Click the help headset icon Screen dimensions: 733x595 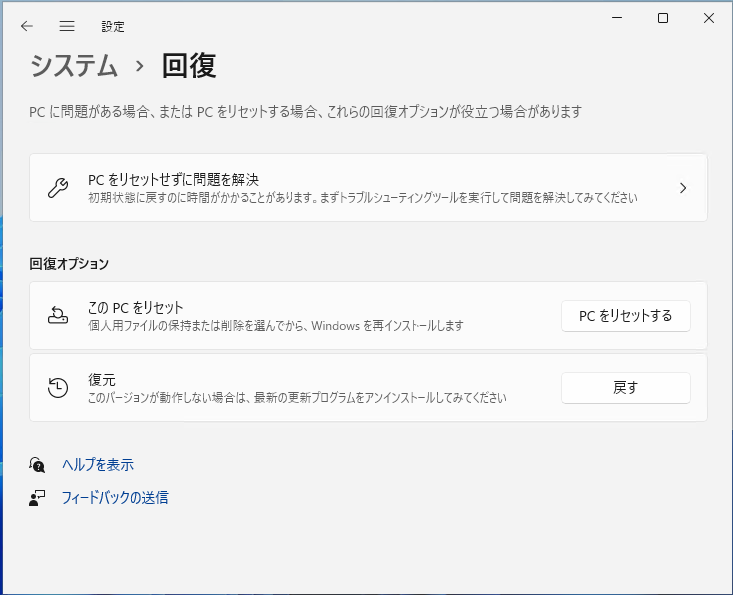click(37, 465)
